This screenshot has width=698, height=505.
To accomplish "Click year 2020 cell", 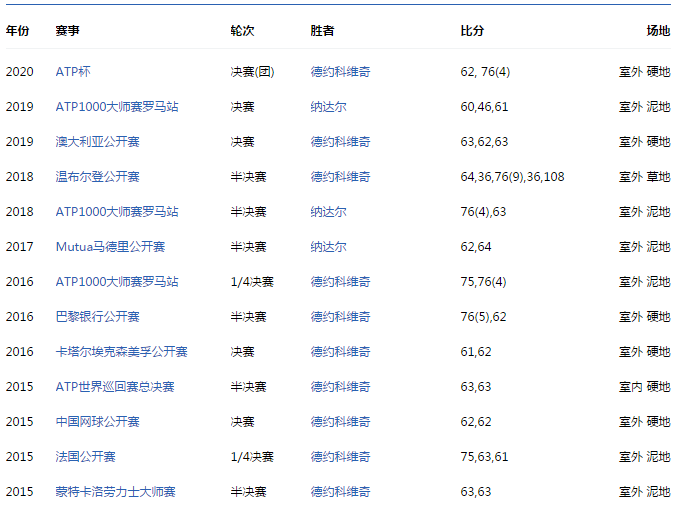I will click(x=20, y=72).
